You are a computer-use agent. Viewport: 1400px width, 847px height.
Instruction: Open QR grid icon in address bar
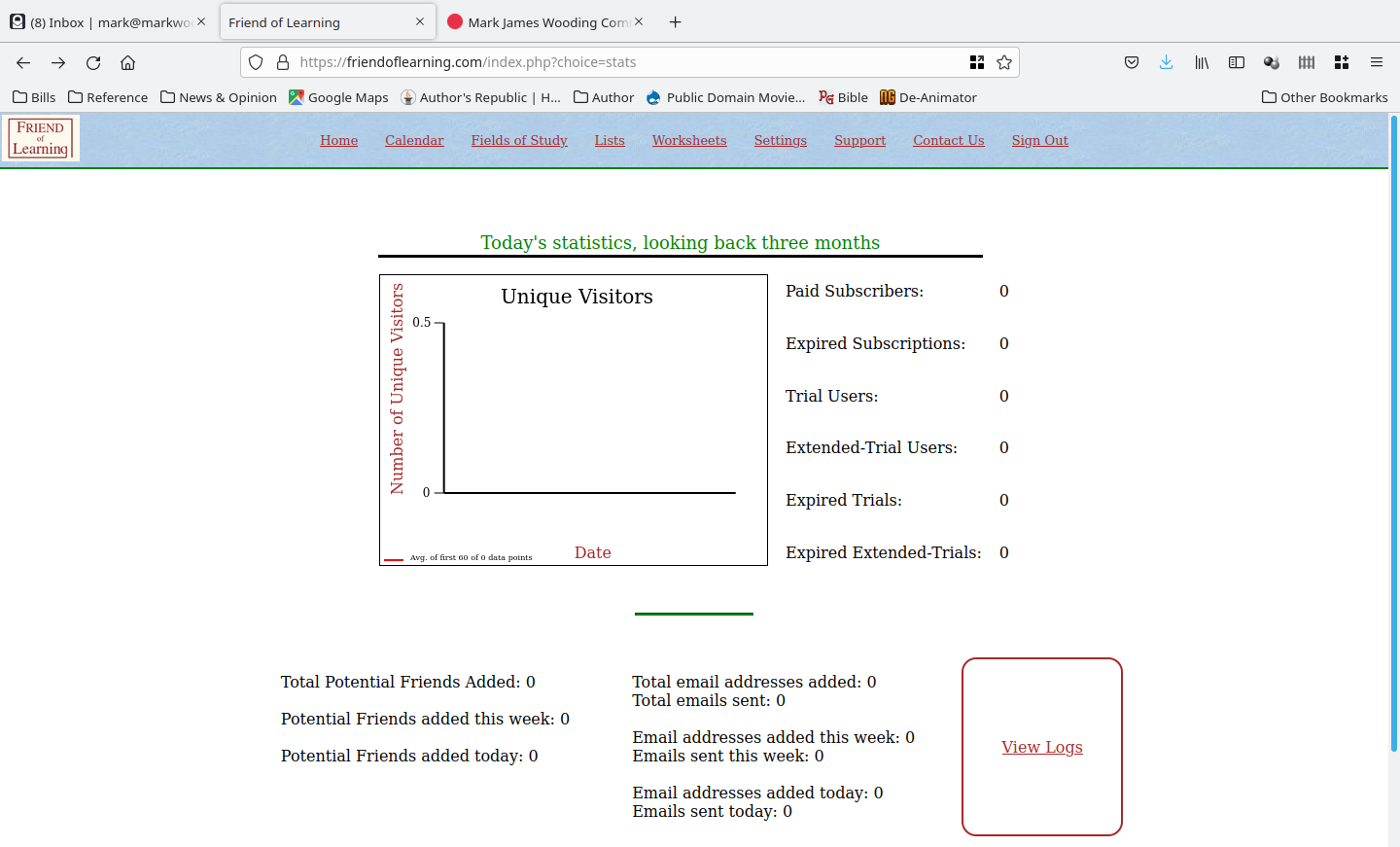pyautogui.click(x=977, y=62)
